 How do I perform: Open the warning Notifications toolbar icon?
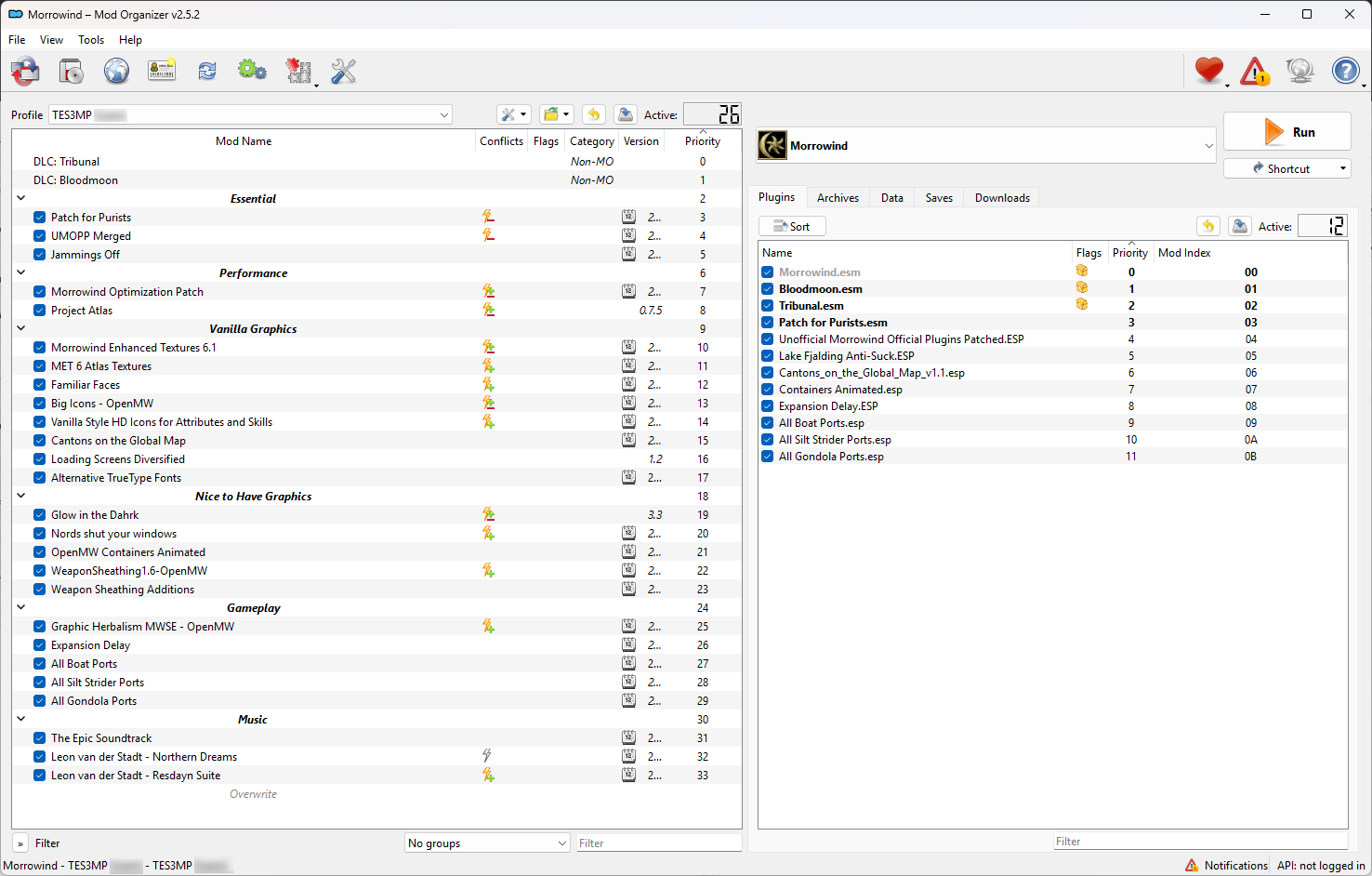pos(1254,71)
